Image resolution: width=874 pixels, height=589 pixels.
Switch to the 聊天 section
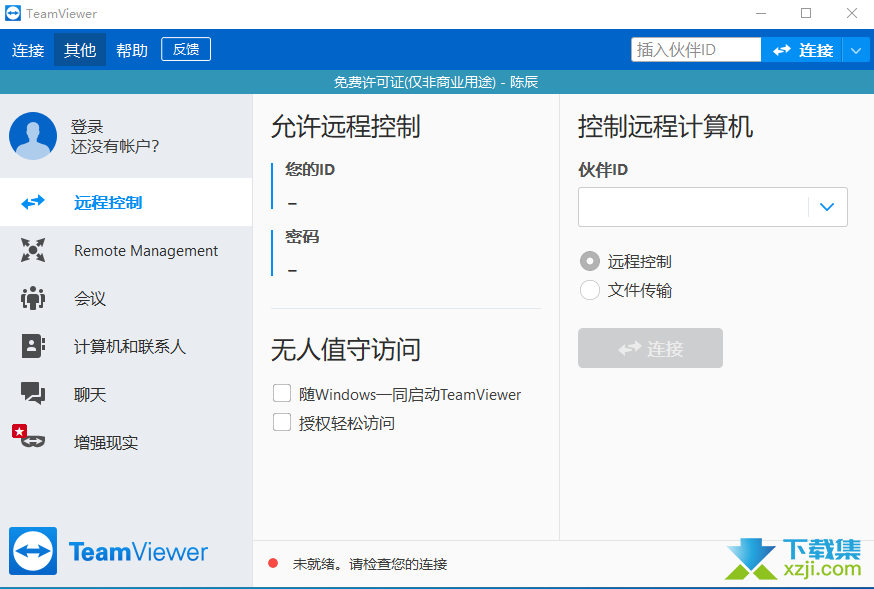126,394
